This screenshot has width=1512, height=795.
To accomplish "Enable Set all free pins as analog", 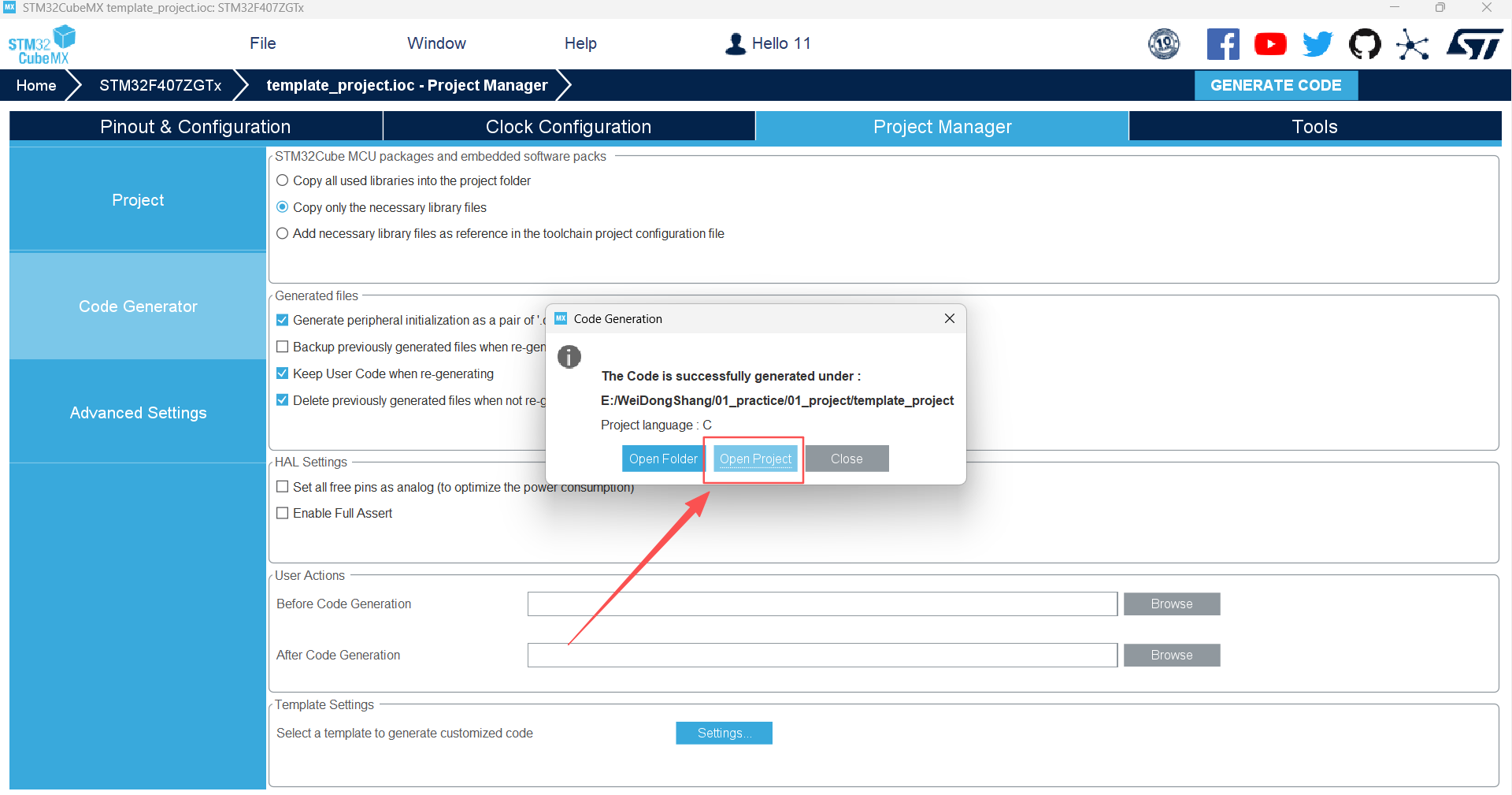I will click(x=283, y=487).
